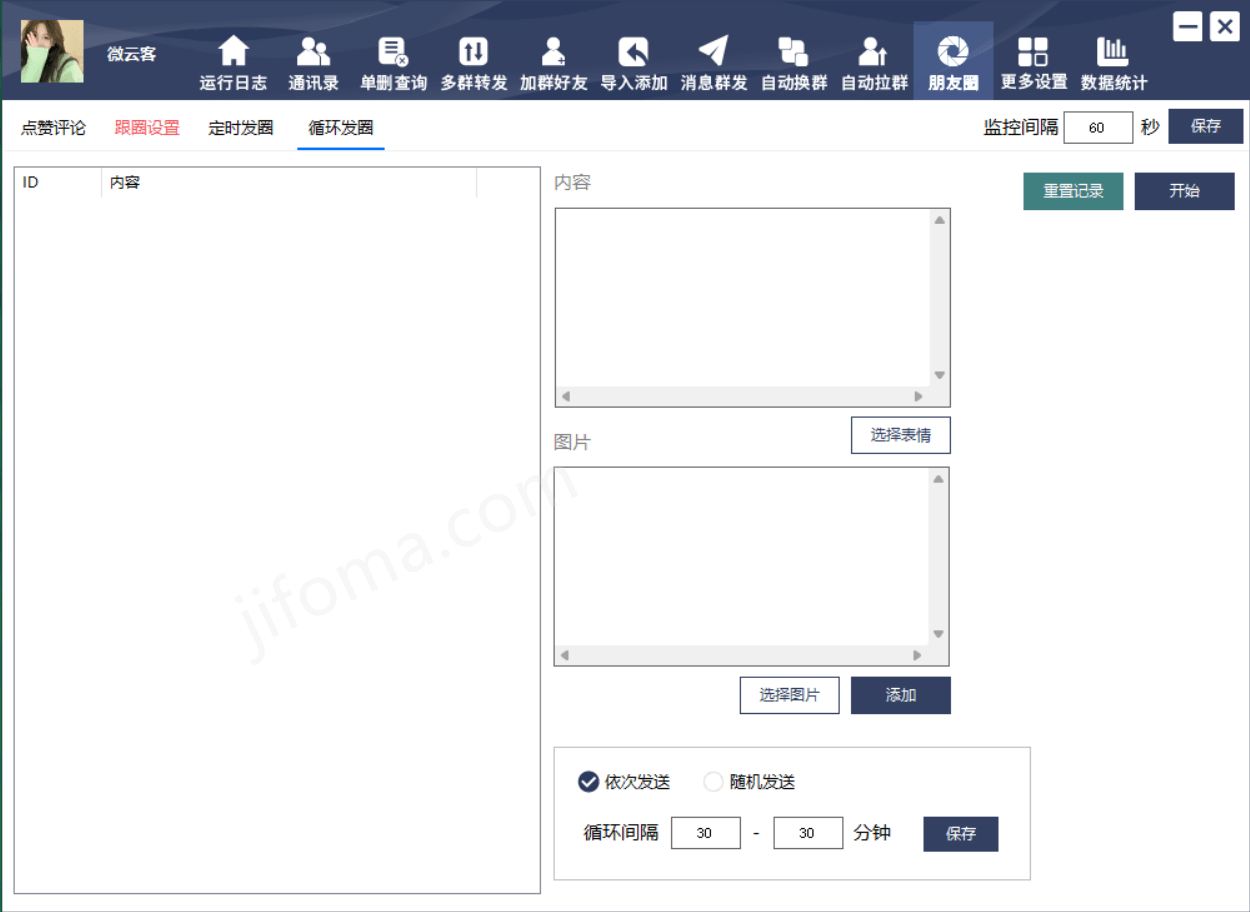
Task: Switch to the 点赞评论 tab
Action: click(x=53, y=128)
